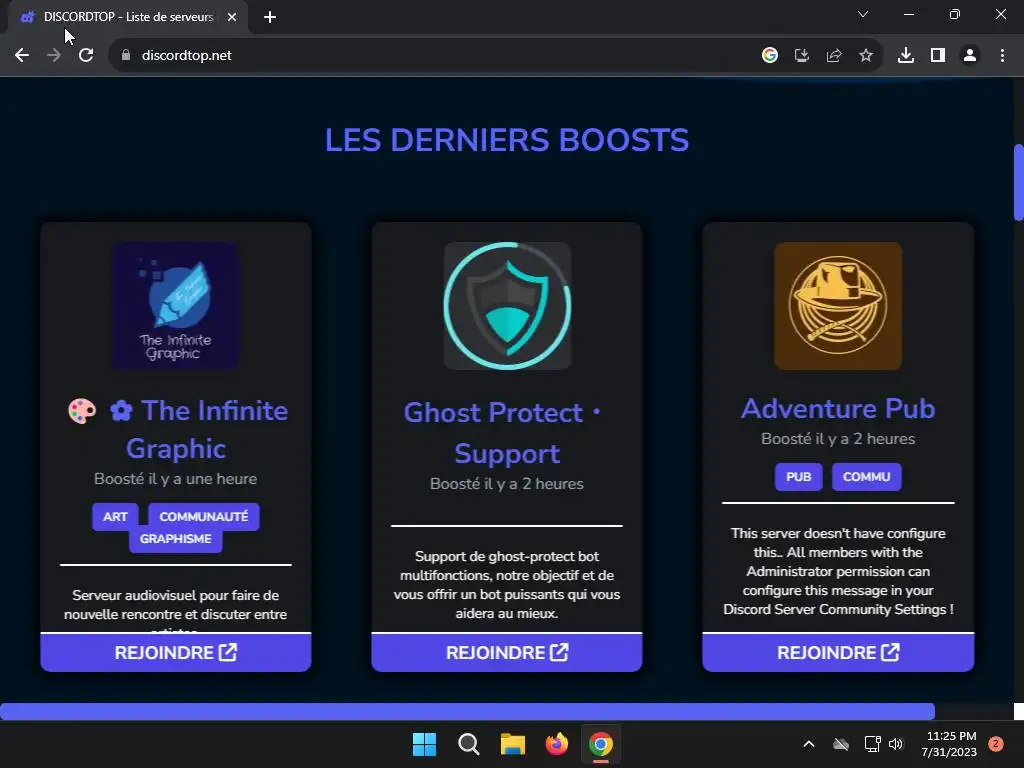1024x768 pixels.
Task: Open a new browser tab
Action: coord(270,17)
